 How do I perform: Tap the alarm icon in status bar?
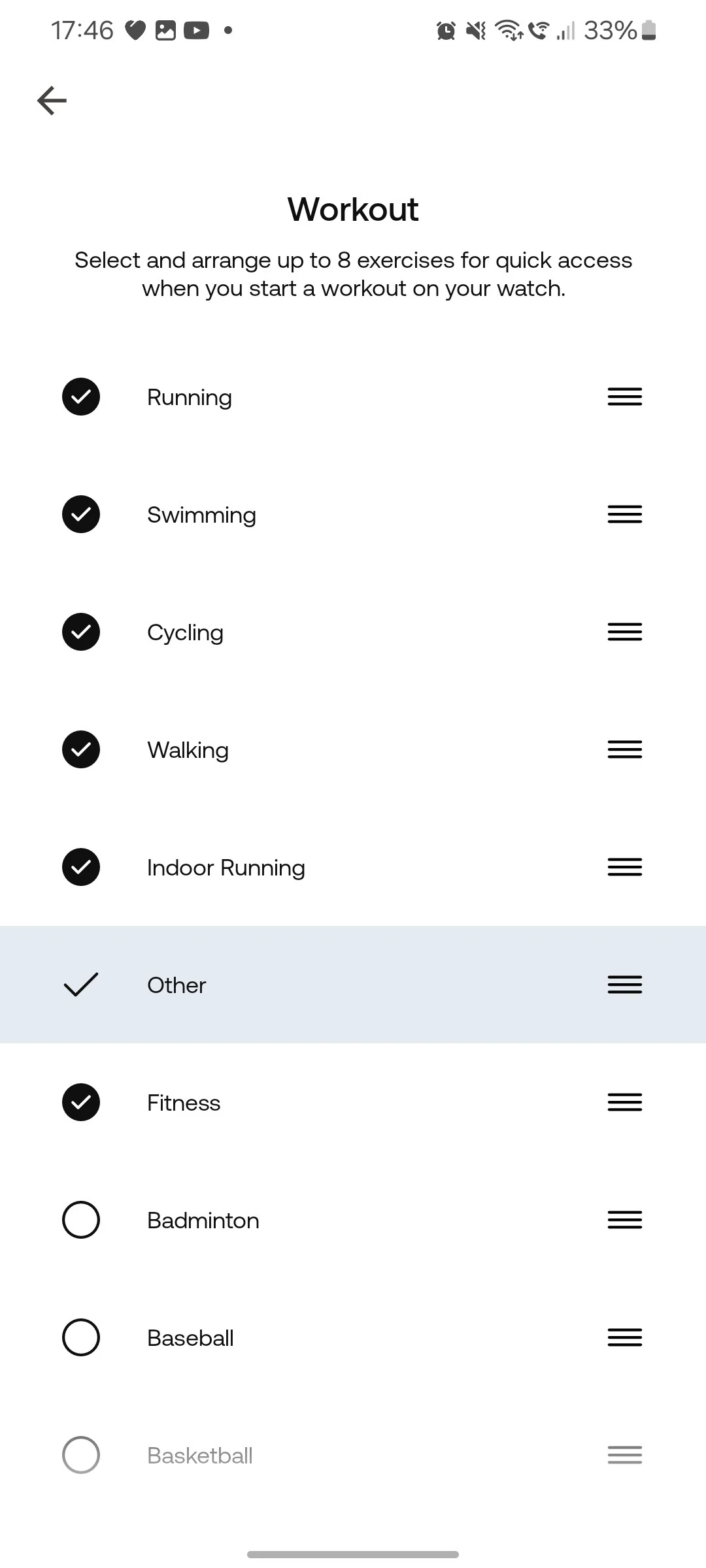point(446,30)
